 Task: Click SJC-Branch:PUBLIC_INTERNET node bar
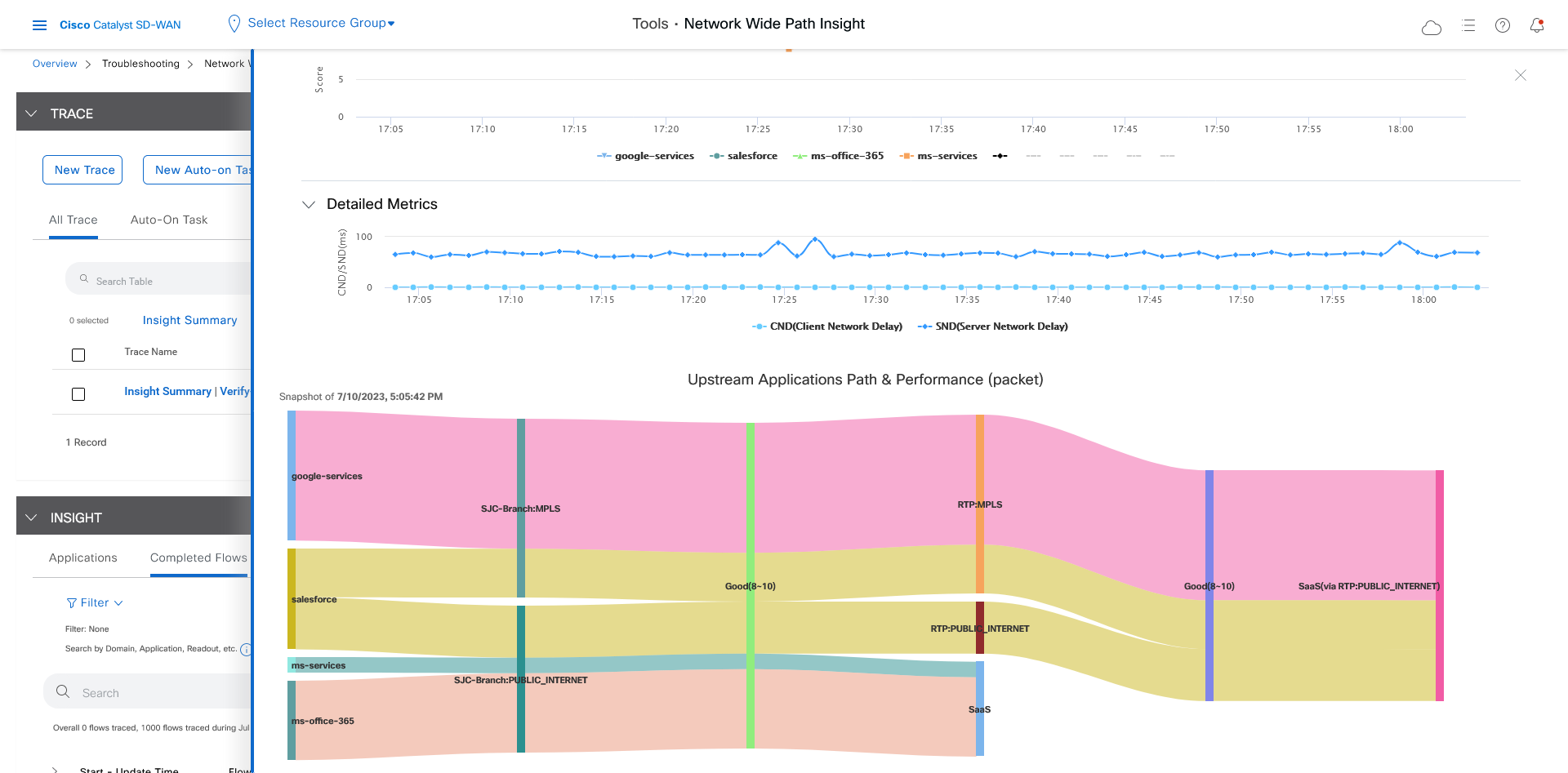pos(521,679)
